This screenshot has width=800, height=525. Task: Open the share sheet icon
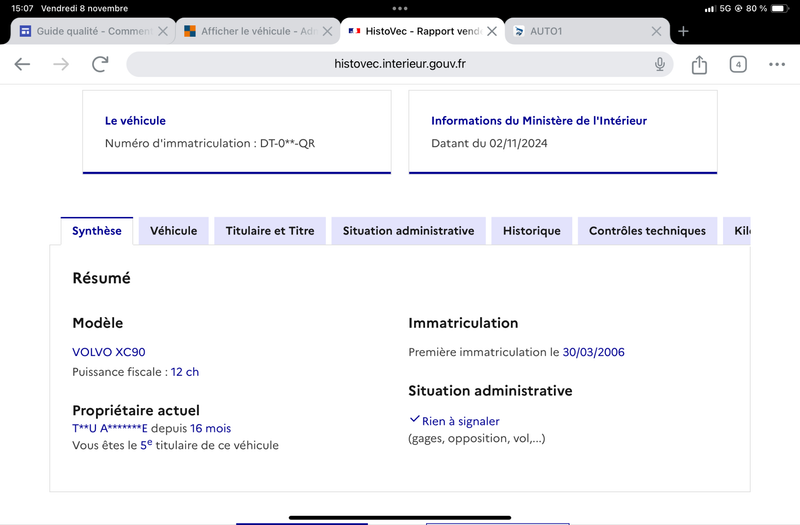699,64
